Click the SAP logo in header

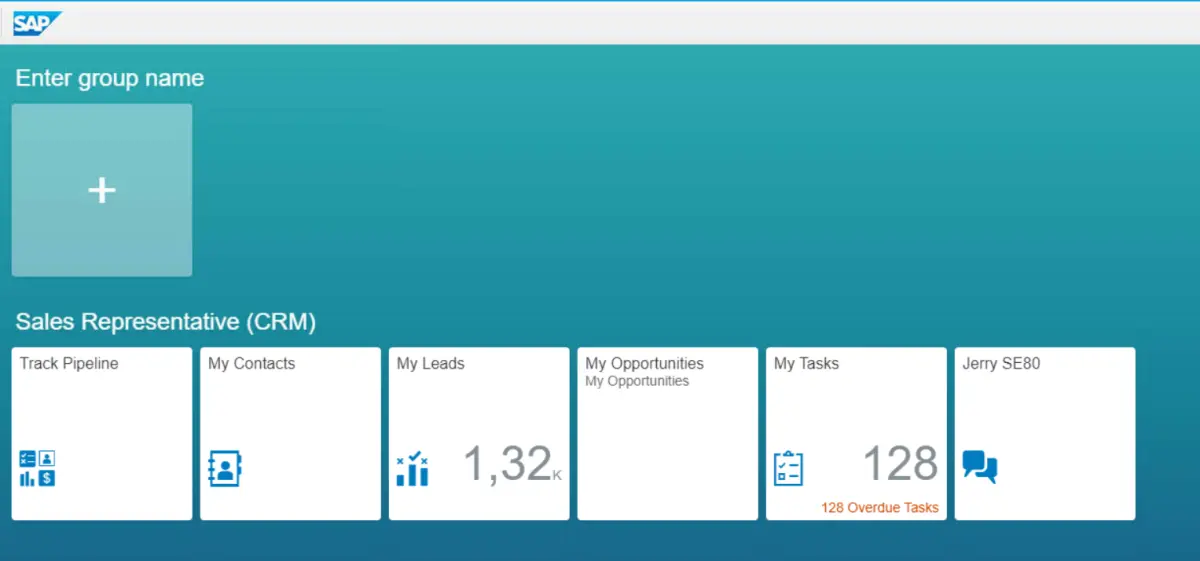(x=37, y=23)
